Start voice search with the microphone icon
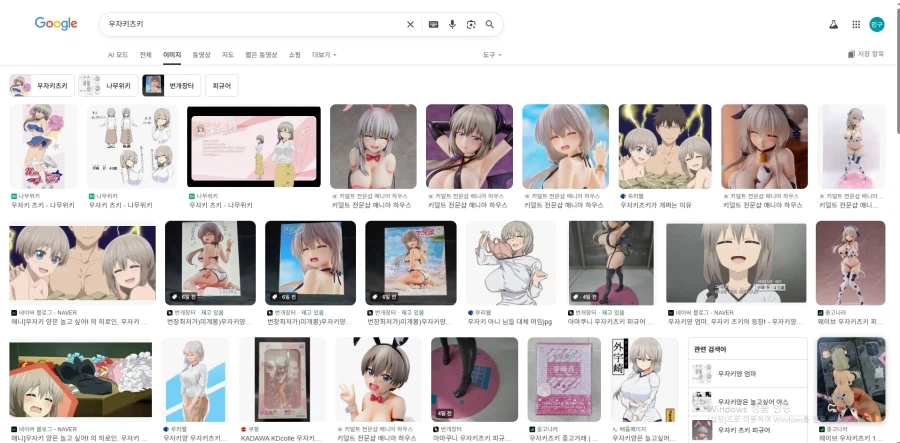Screen dimensions: 900x443 point(452,24)
